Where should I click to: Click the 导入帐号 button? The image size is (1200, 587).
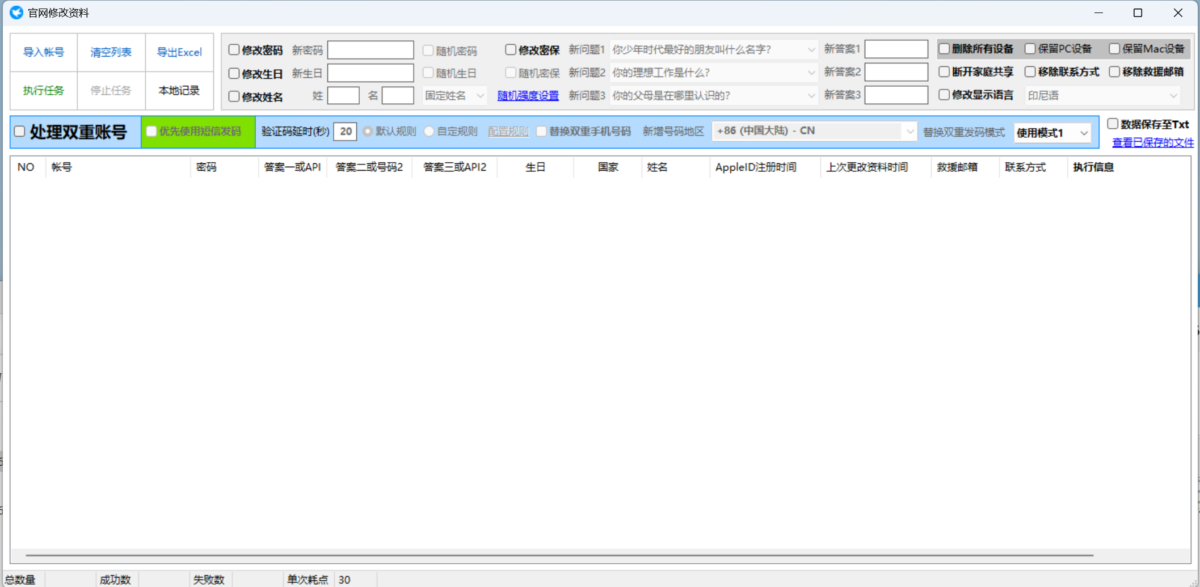[43, 52]
